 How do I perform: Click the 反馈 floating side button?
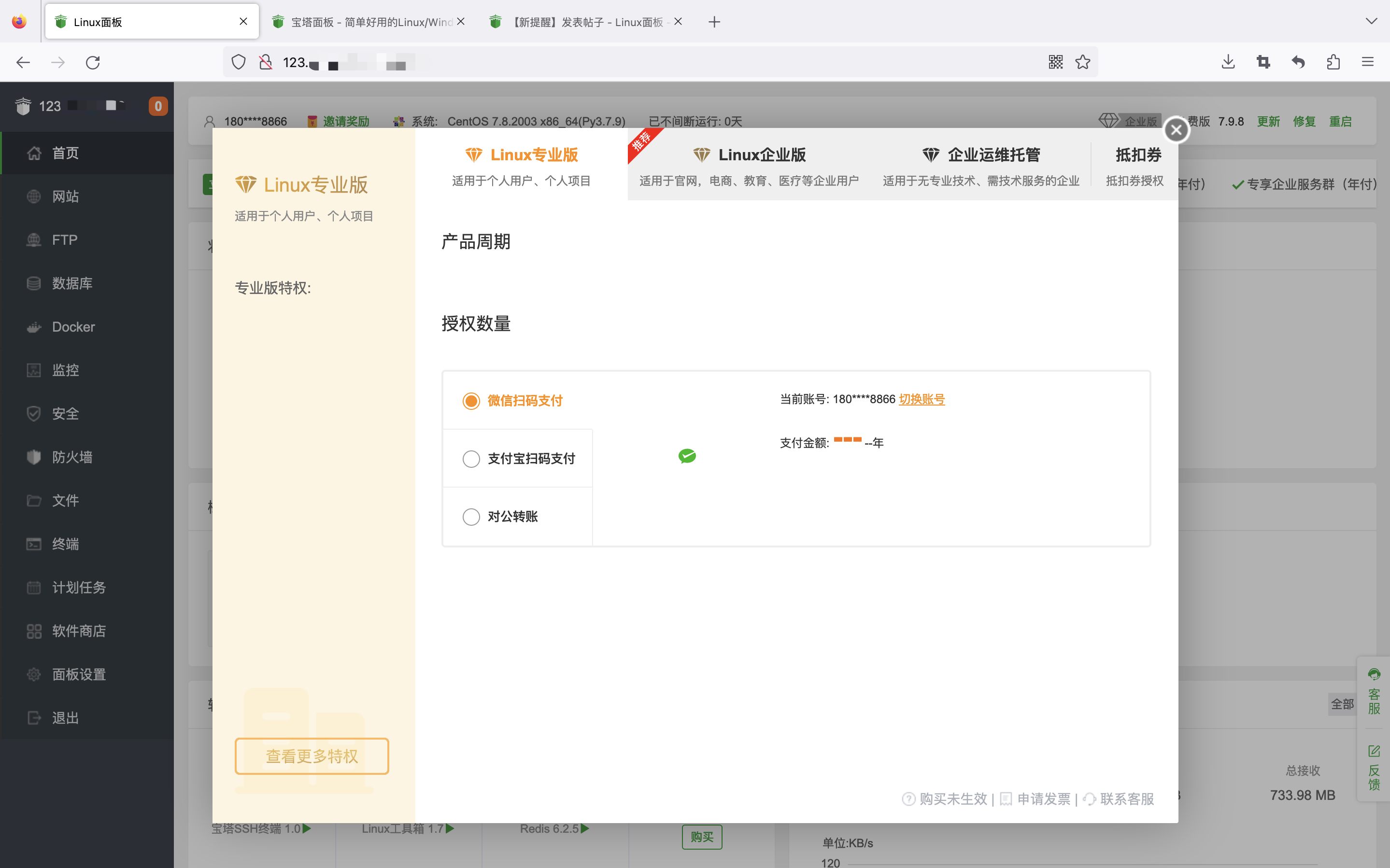1374,767
